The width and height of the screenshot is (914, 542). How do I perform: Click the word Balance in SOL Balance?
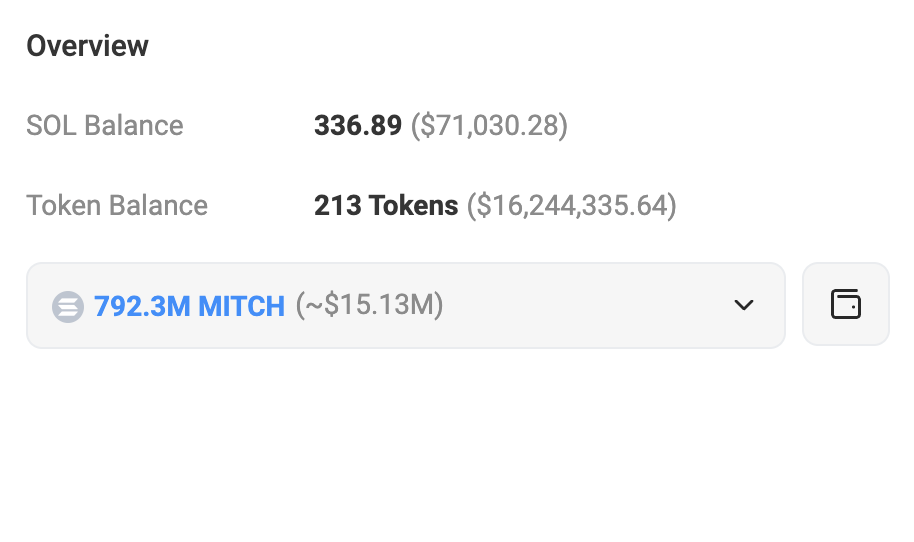tap(134, 126)
